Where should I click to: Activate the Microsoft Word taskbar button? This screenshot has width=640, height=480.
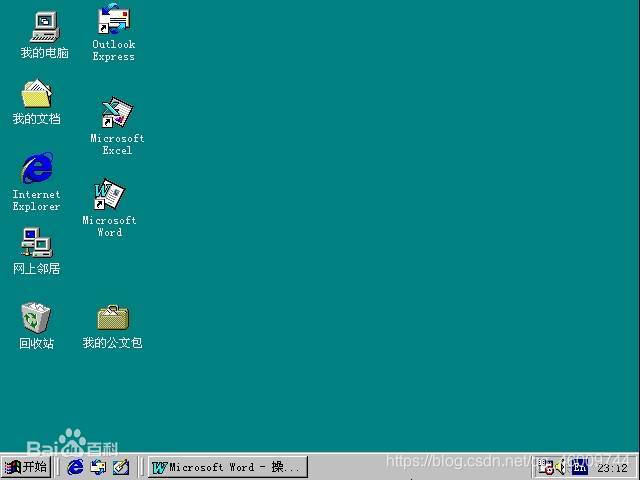(x=228, y=467)
